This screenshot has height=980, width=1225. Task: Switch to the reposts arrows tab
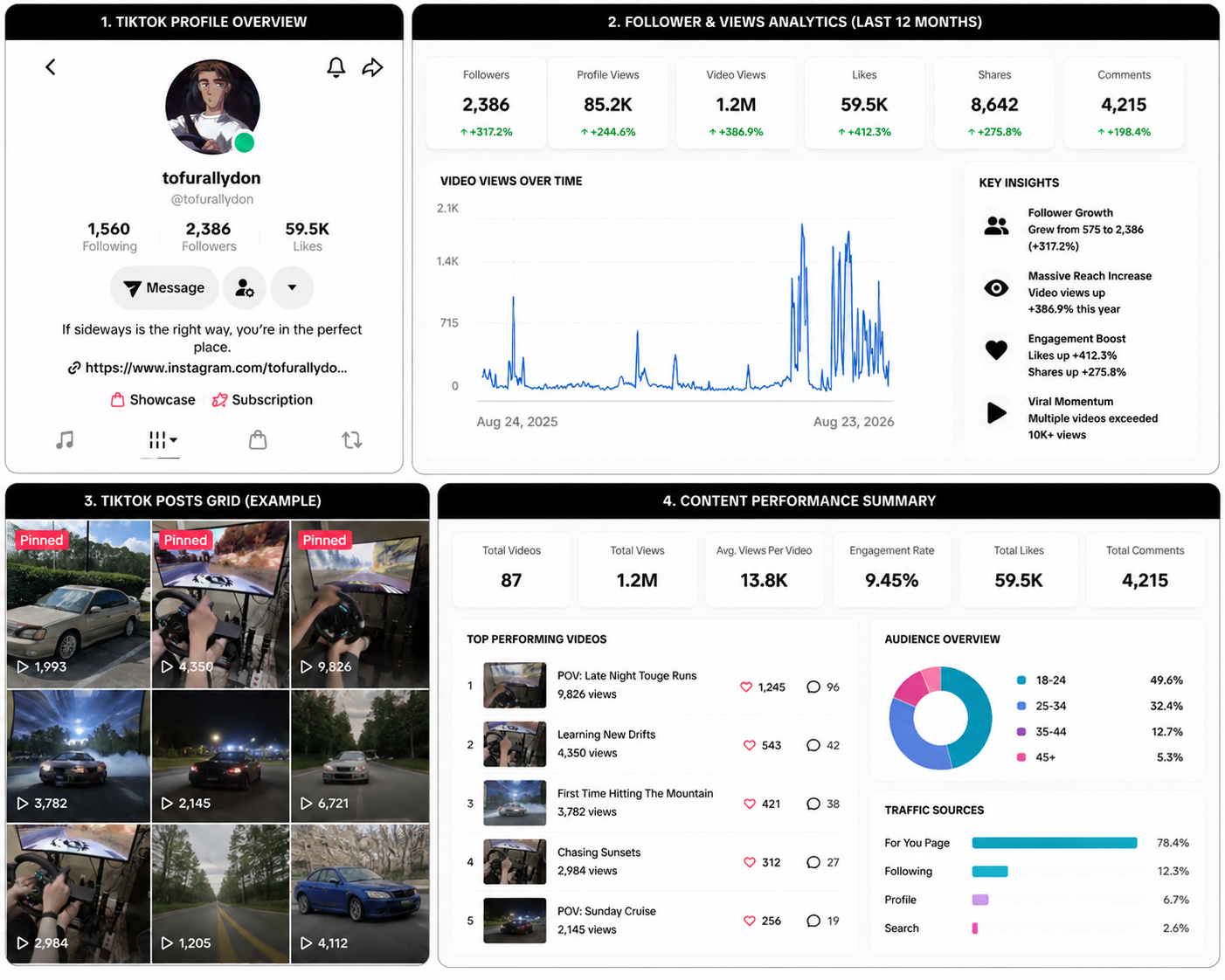pos(352,439)
